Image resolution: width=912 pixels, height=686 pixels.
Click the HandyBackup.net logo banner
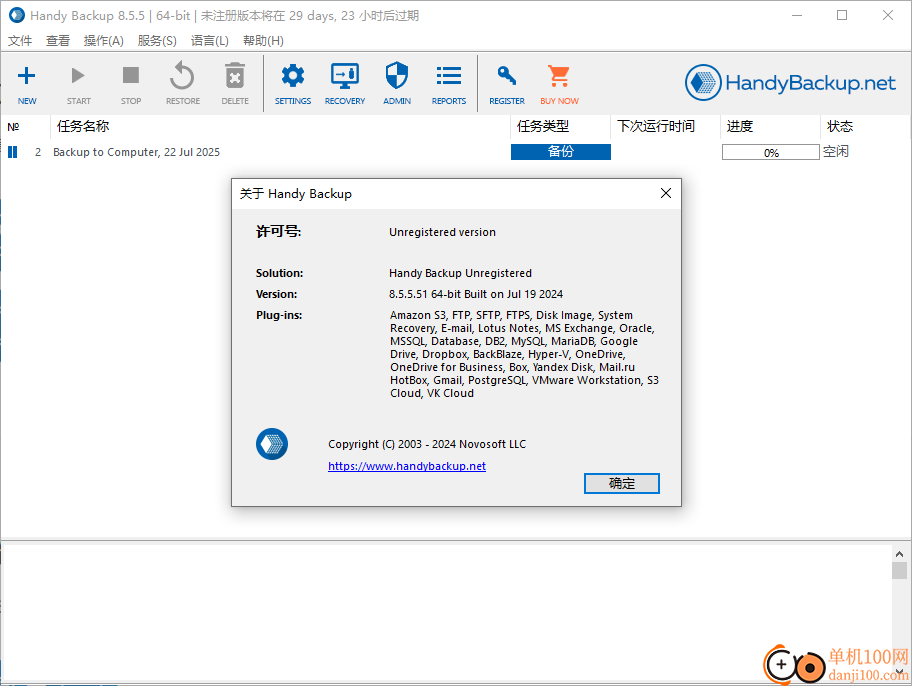click(790, 83)
